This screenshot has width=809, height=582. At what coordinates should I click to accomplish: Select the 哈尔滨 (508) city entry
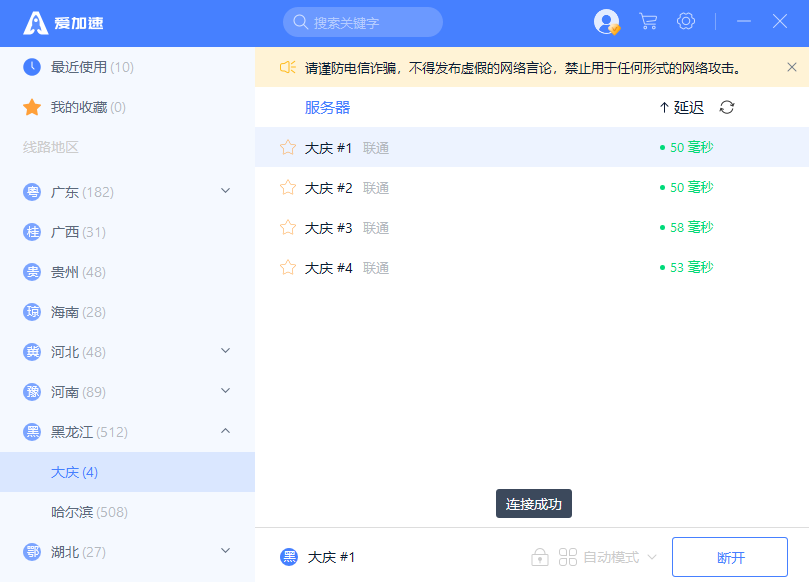pyautogui.click(x=127, y=512)
